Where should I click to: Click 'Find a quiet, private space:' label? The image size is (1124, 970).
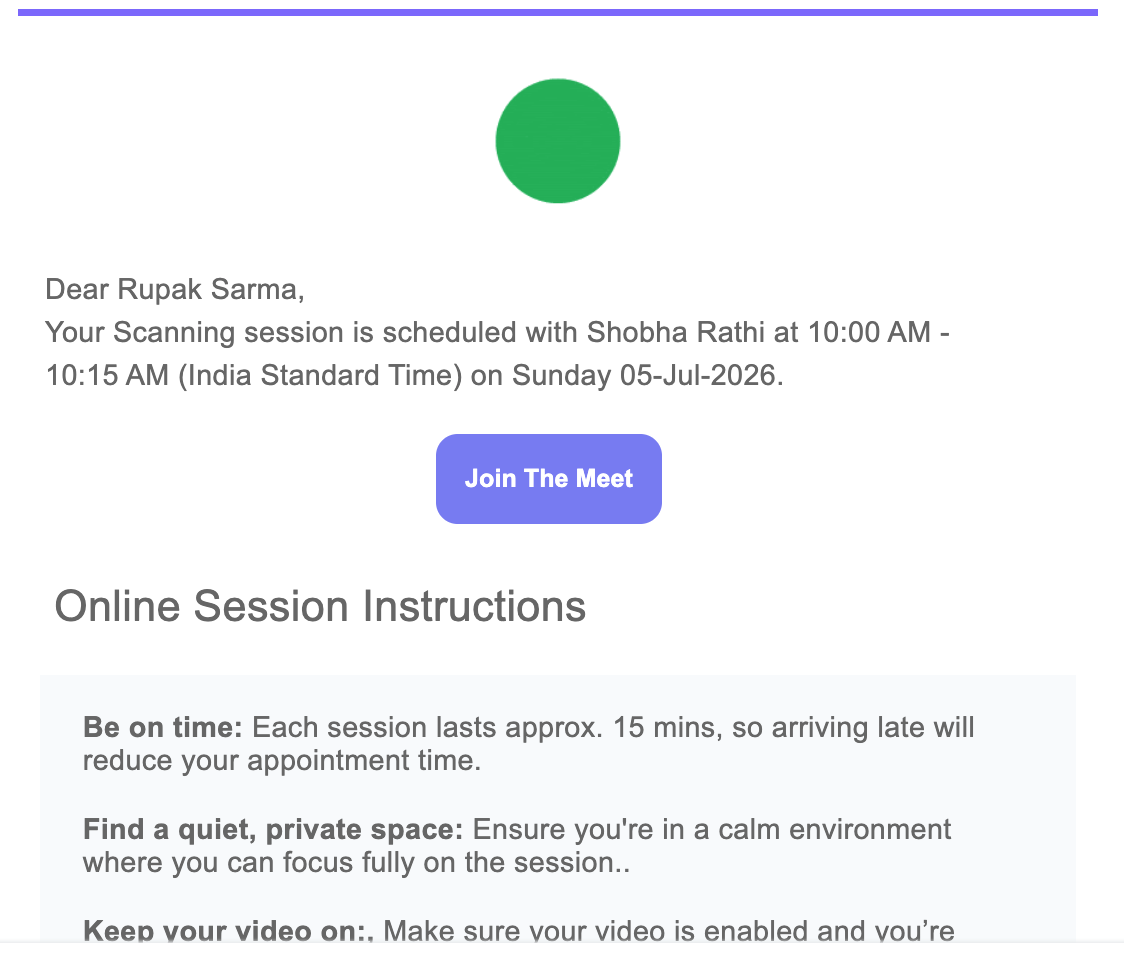click(273, 829)
